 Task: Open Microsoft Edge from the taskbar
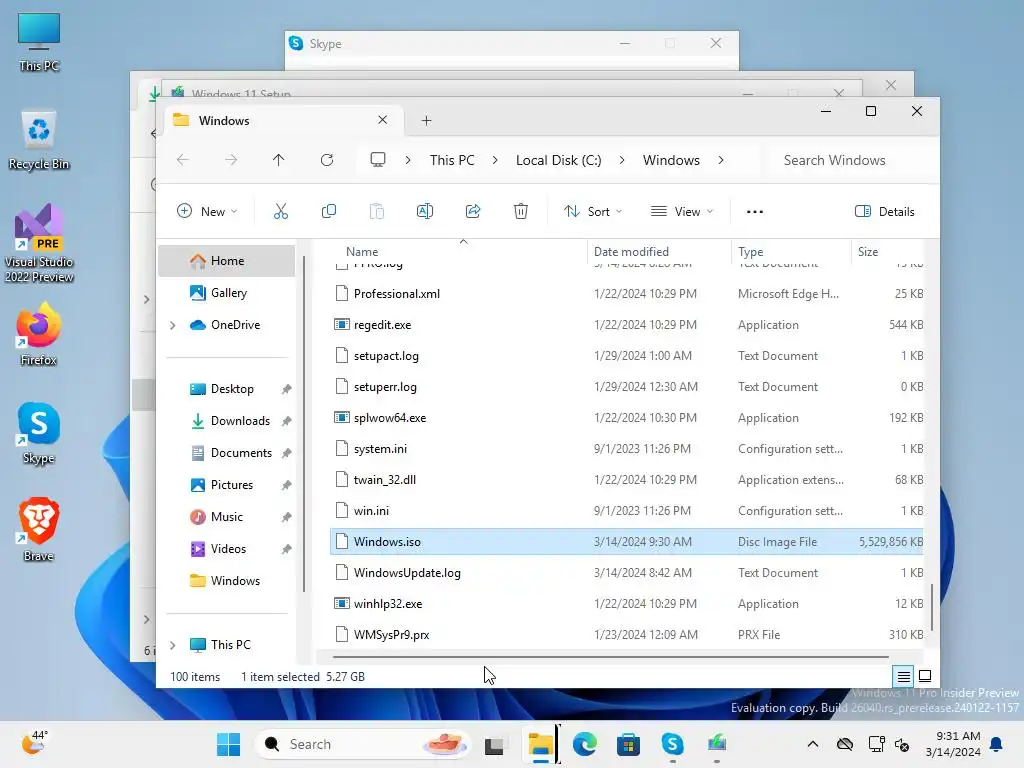coord(584,744)
